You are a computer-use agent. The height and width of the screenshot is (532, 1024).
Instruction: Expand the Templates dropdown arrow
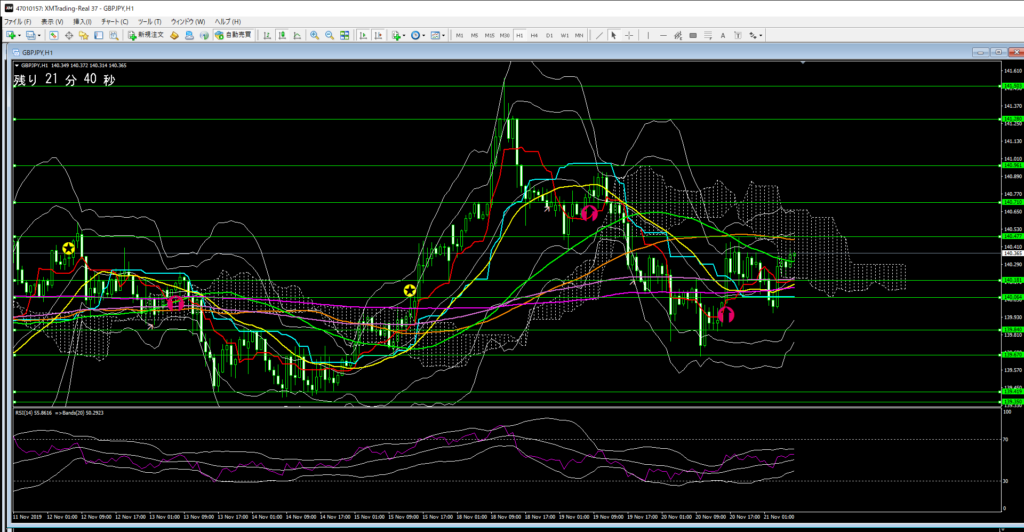tap(443, 35)
